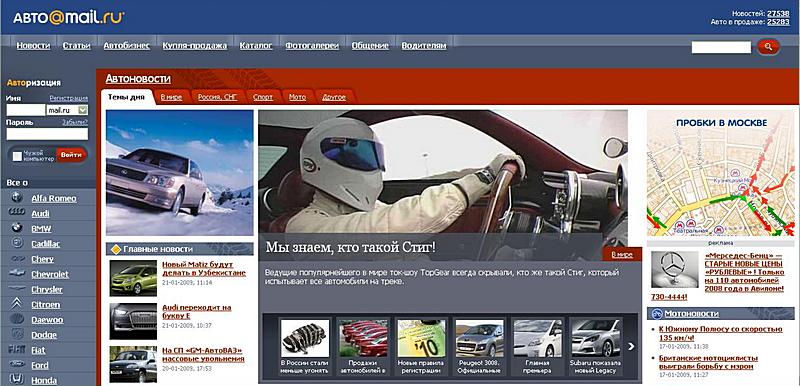Open the Общение menu
Image resolution: width=800 pixels, height=386 pixels.
370,46
